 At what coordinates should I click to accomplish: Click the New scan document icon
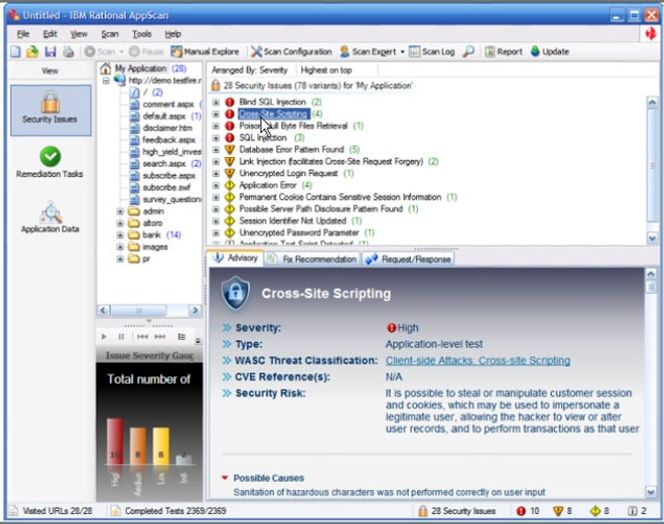(15, 52)
